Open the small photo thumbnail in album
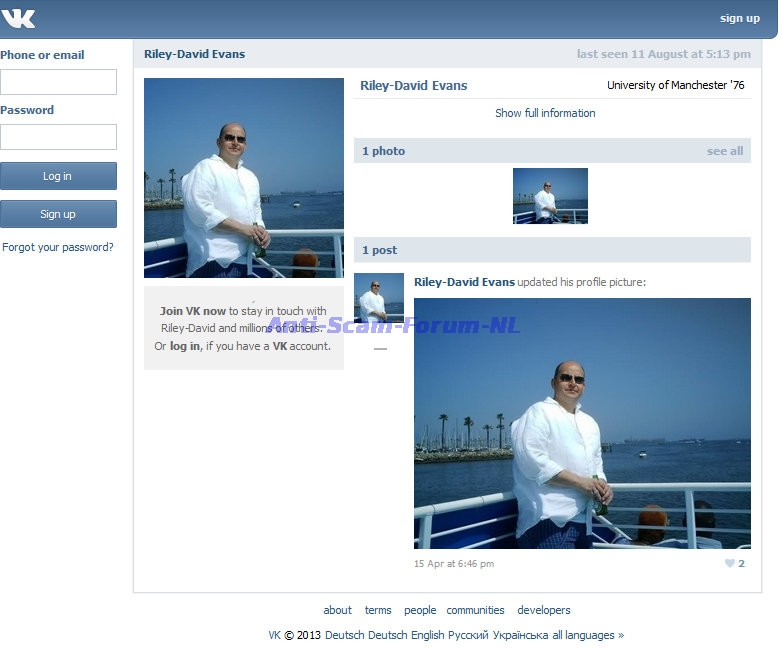The width and height of the screenshot is (782, 648). [550, 195]
